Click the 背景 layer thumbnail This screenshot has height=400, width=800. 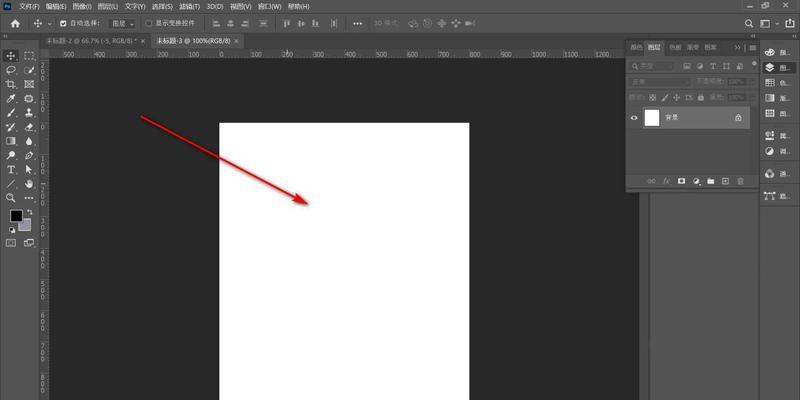coord(652,118)
